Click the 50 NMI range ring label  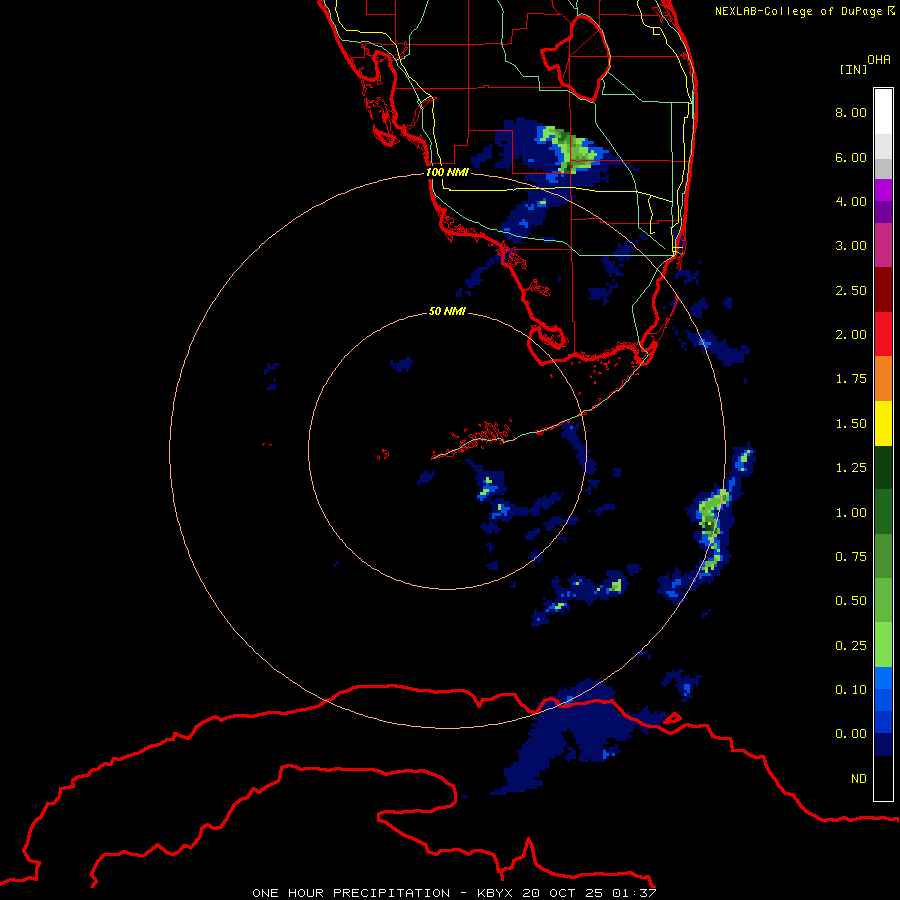coord(447,311)
